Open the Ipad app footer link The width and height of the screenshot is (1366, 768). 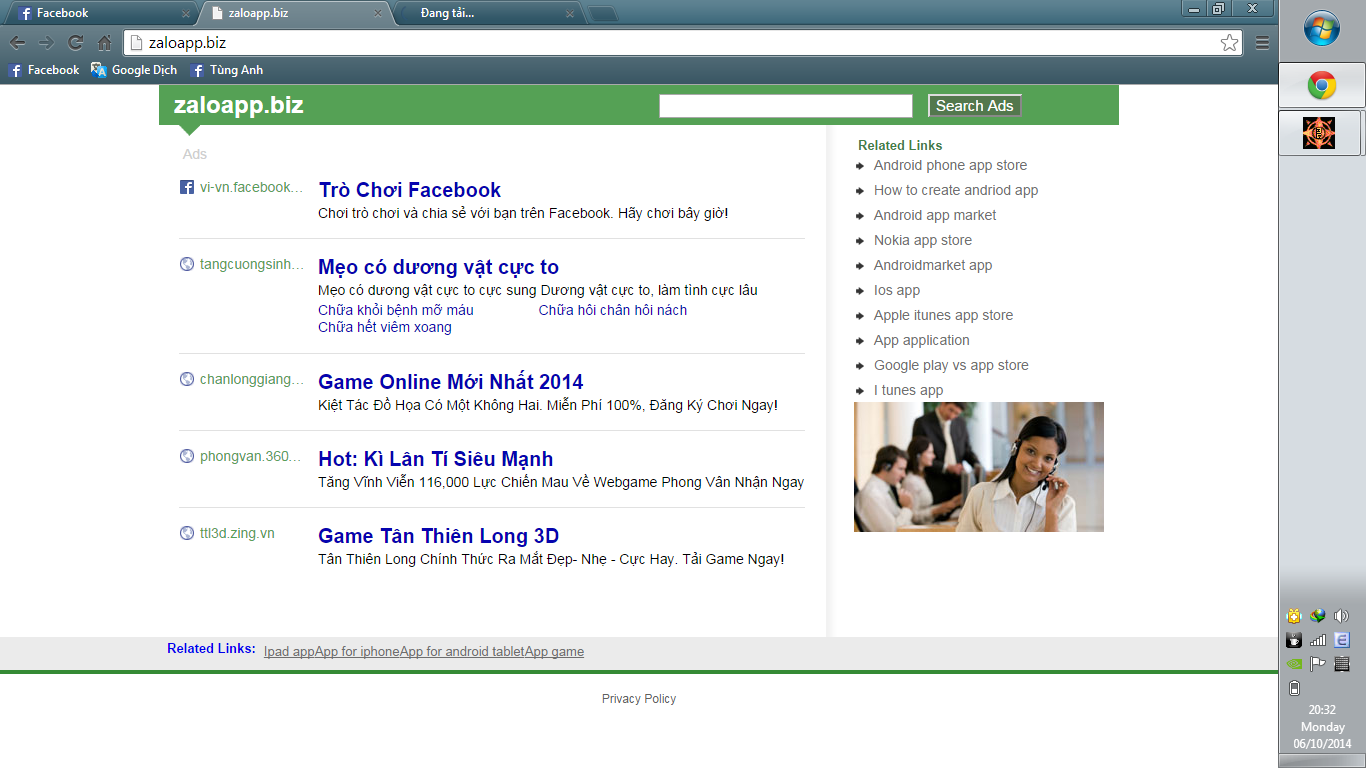pos(289,651)
